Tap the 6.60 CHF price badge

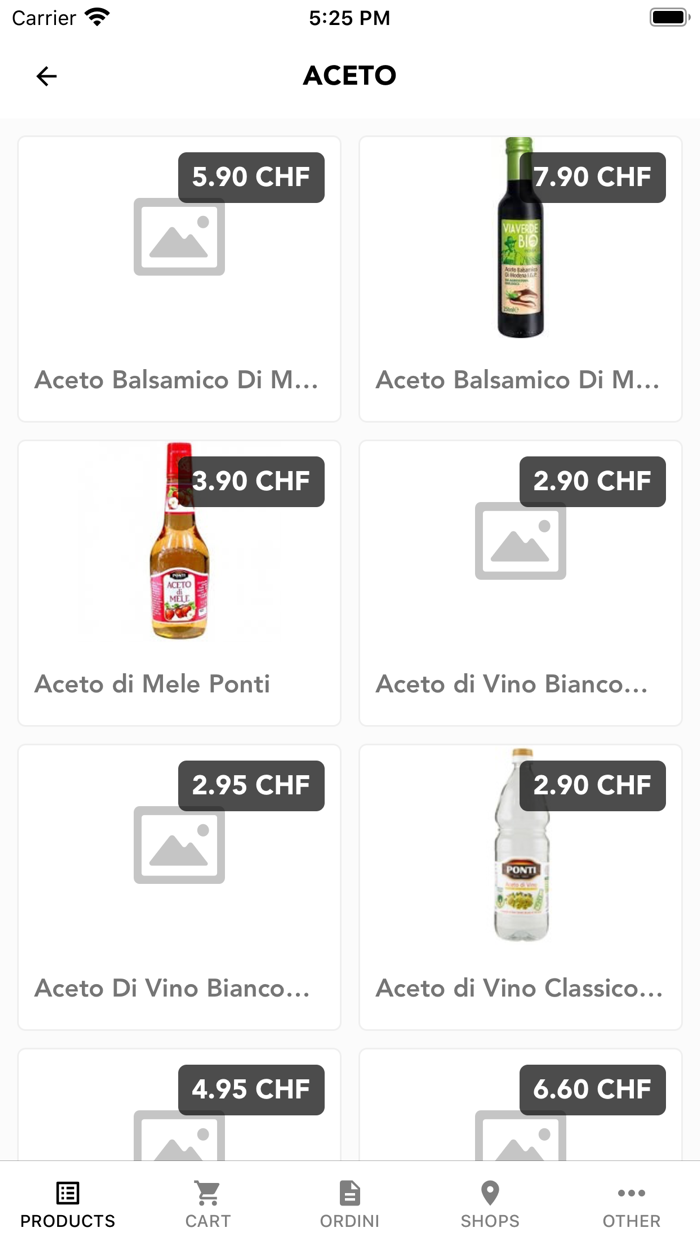(x=592, y=1090)
